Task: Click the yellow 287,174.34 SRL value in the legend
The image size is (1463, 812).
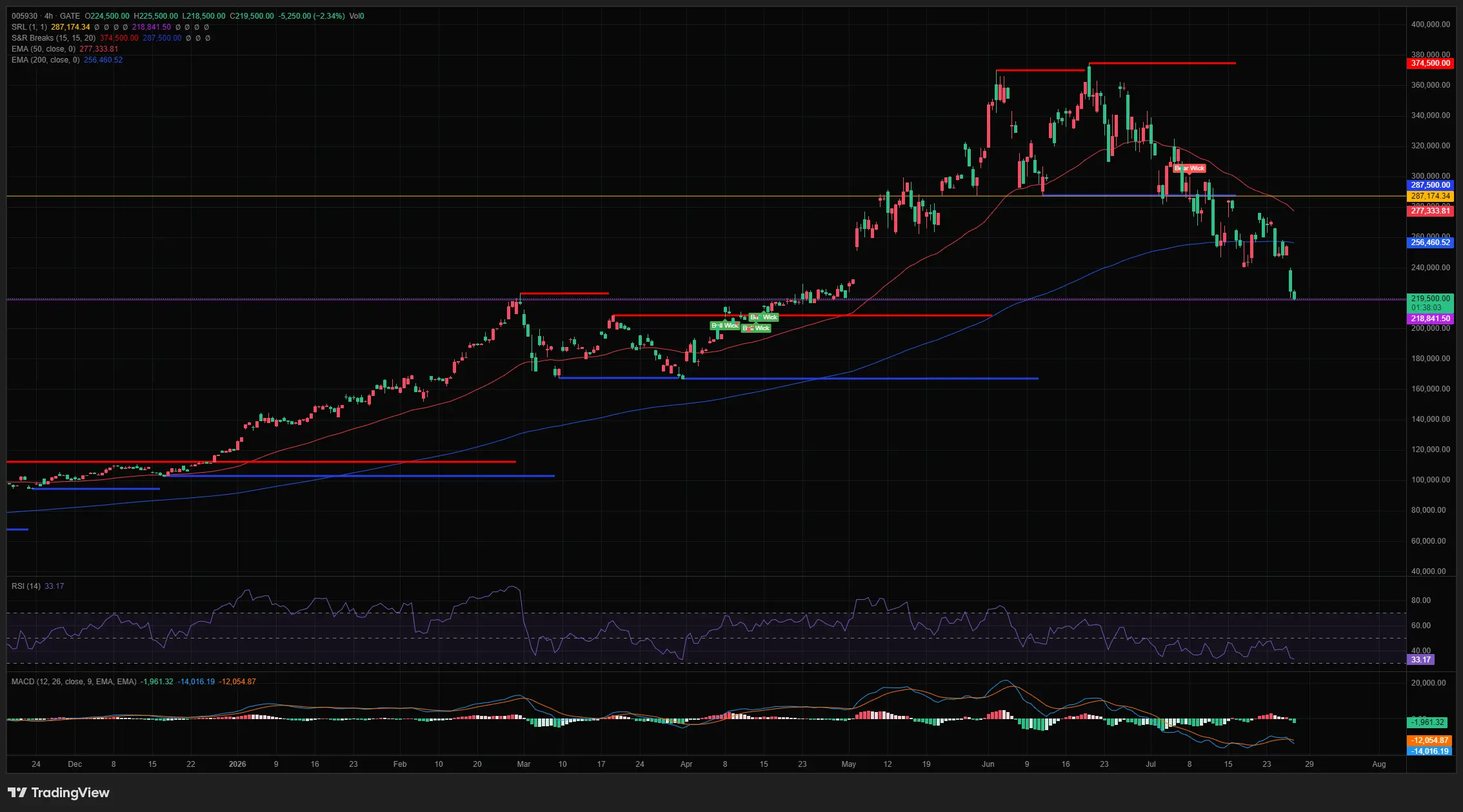Action: tap(70, 27)
